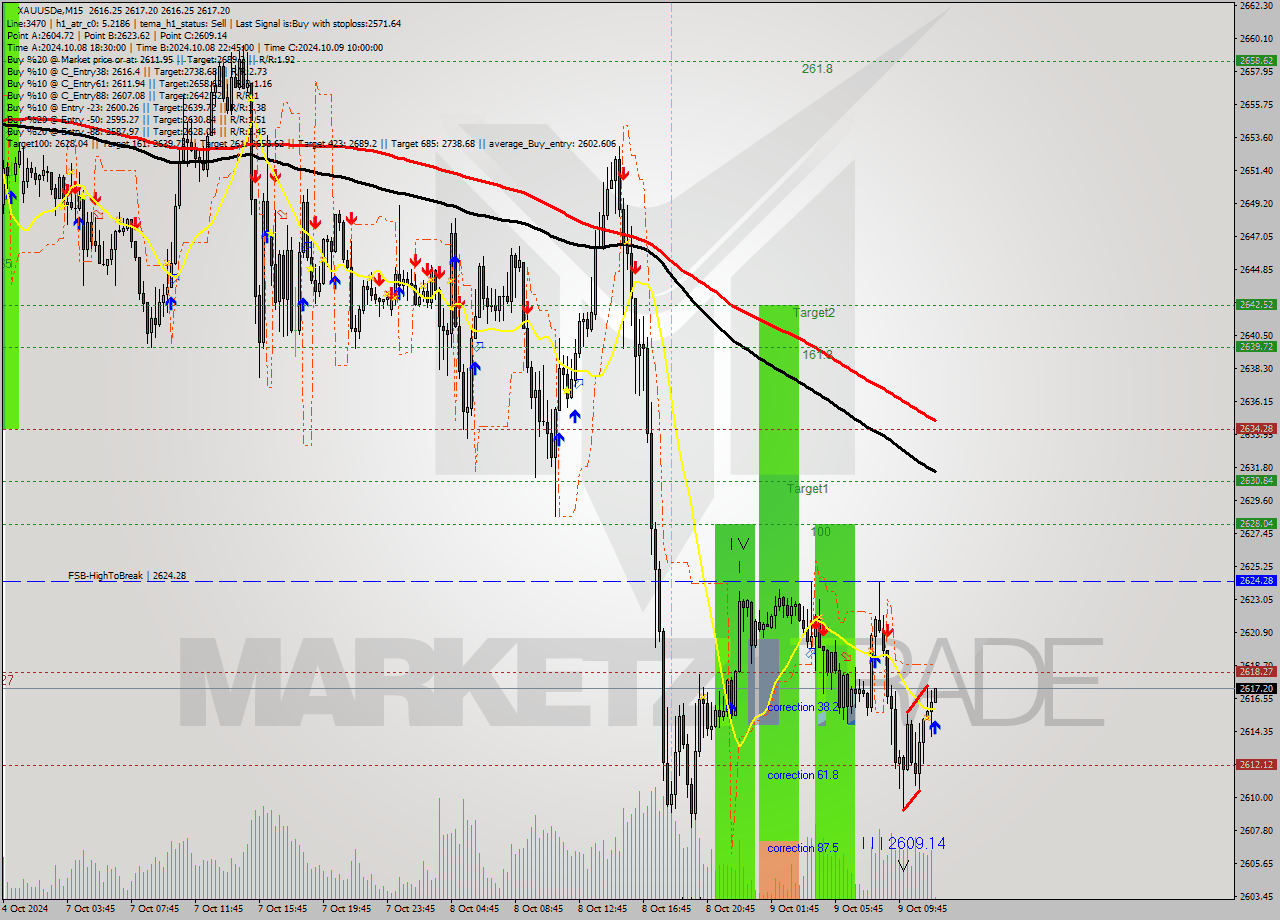The height and width of the screenshot is (920, 1280).
Task: Select the 261.8 Fibonacci label
Action: [x=817, y=69]
